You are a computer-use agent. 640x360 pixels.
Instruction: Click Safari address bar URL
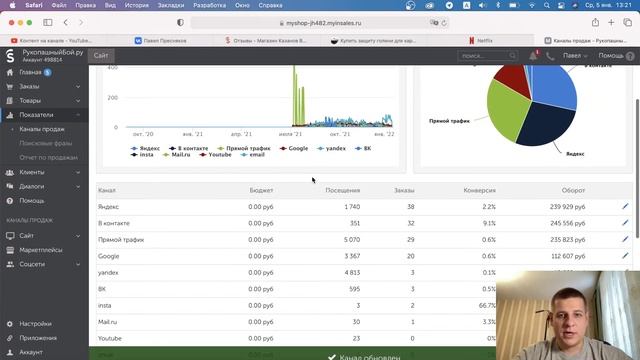pos(320,23)
